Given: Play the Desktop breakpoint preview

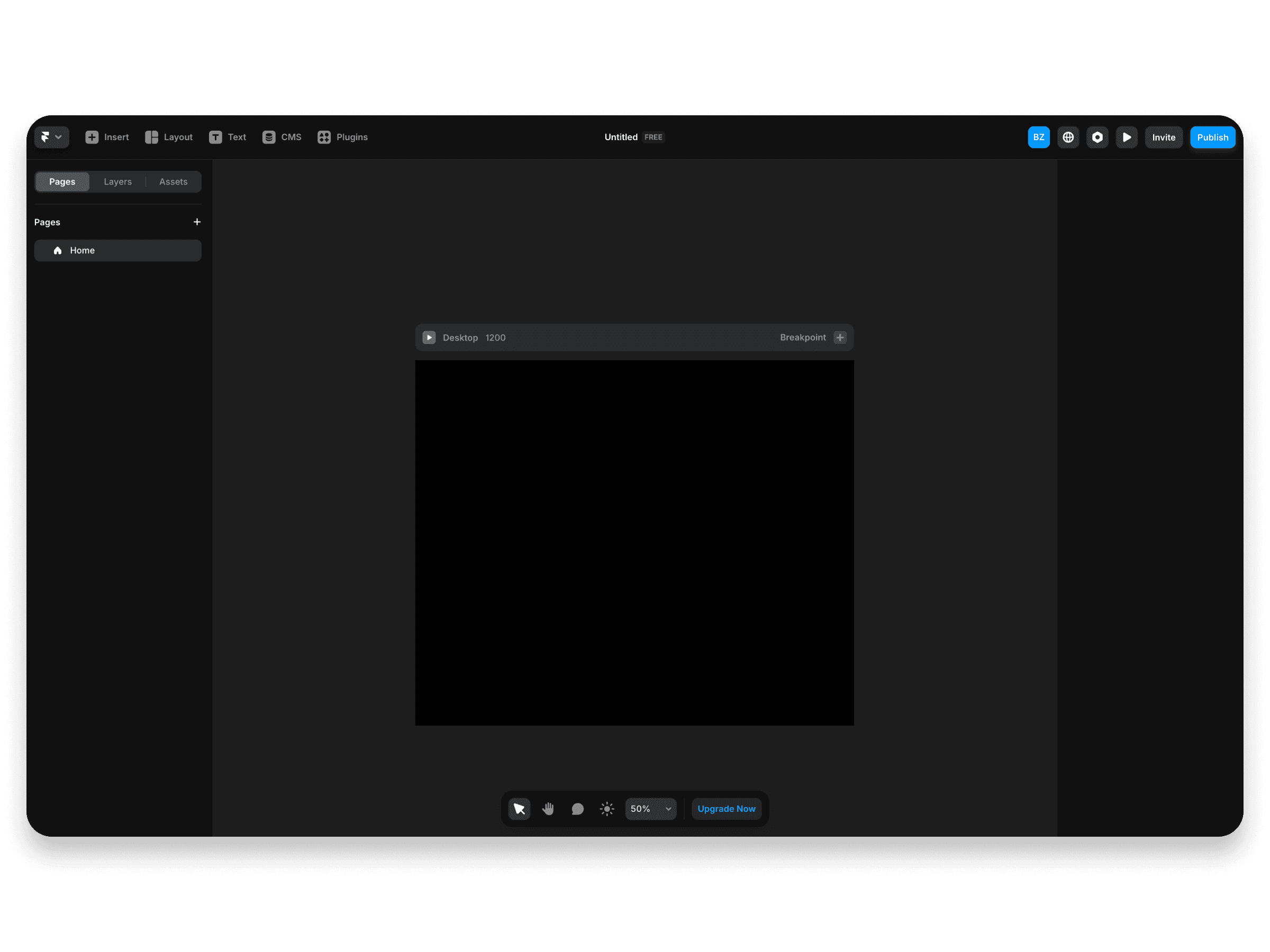Looking at the screenshot, I should [x=429, y=337].
